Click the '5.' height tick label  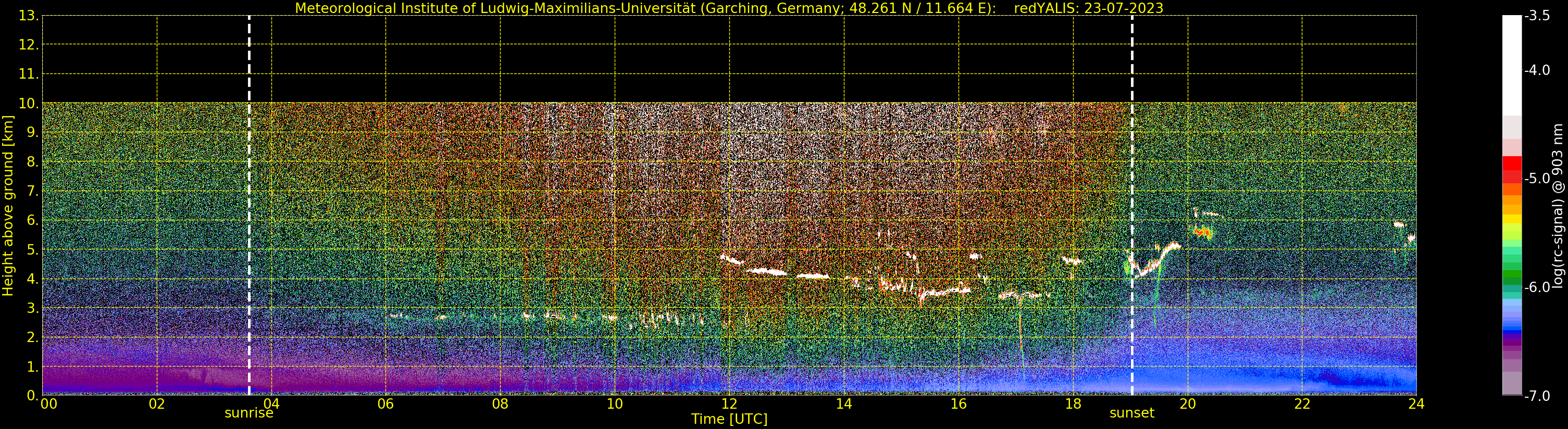[32, 249]
